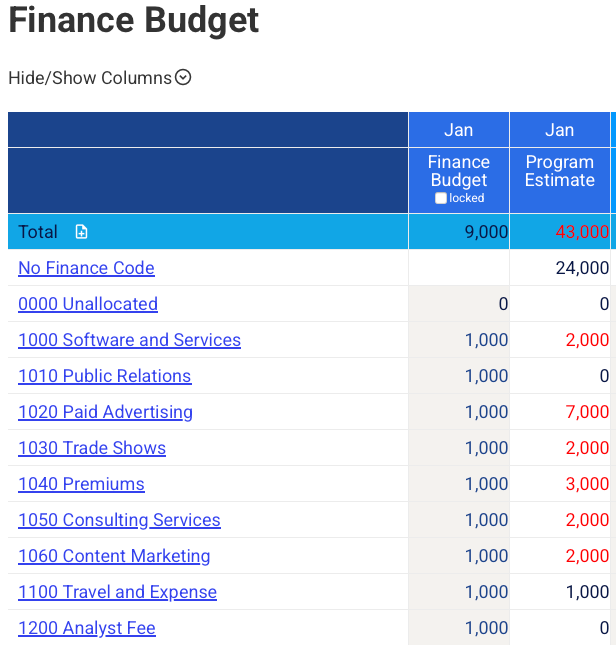Click the Jan Program Estimate column header
616x647 pixels.
click(x=560, y=171)
